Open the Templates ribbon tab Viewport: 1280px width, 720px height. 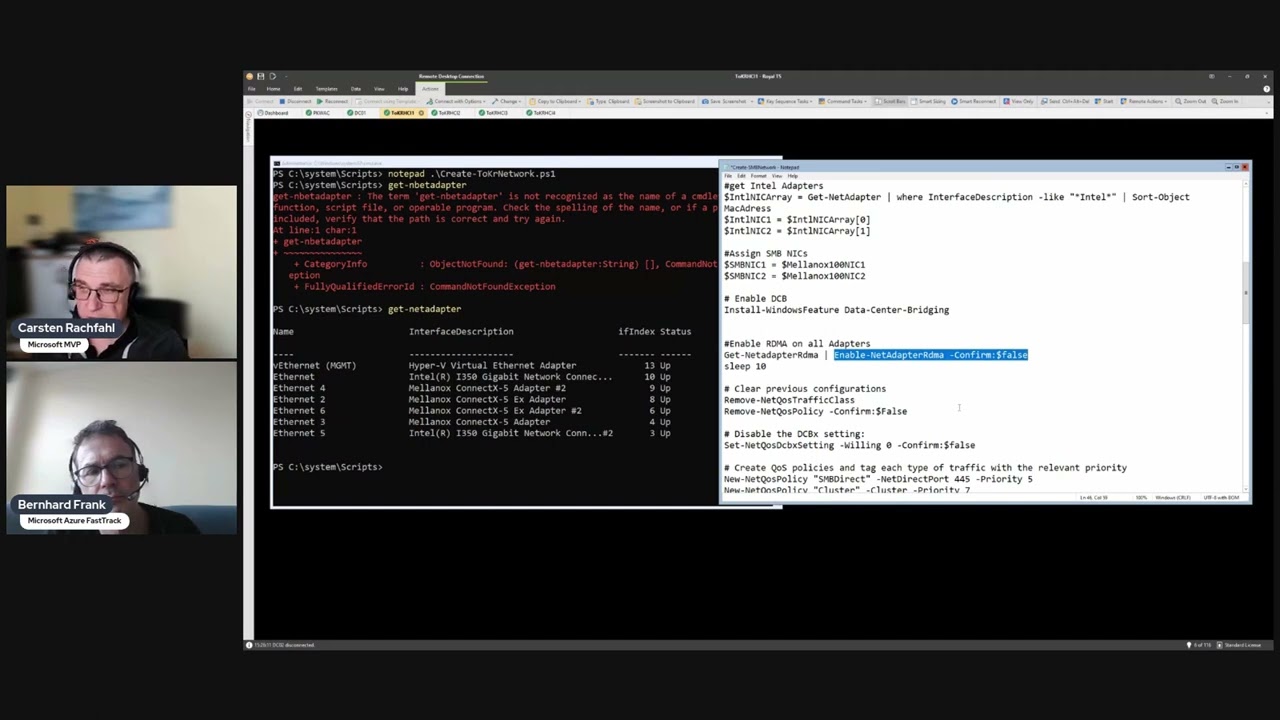click(x=326, y=89)
